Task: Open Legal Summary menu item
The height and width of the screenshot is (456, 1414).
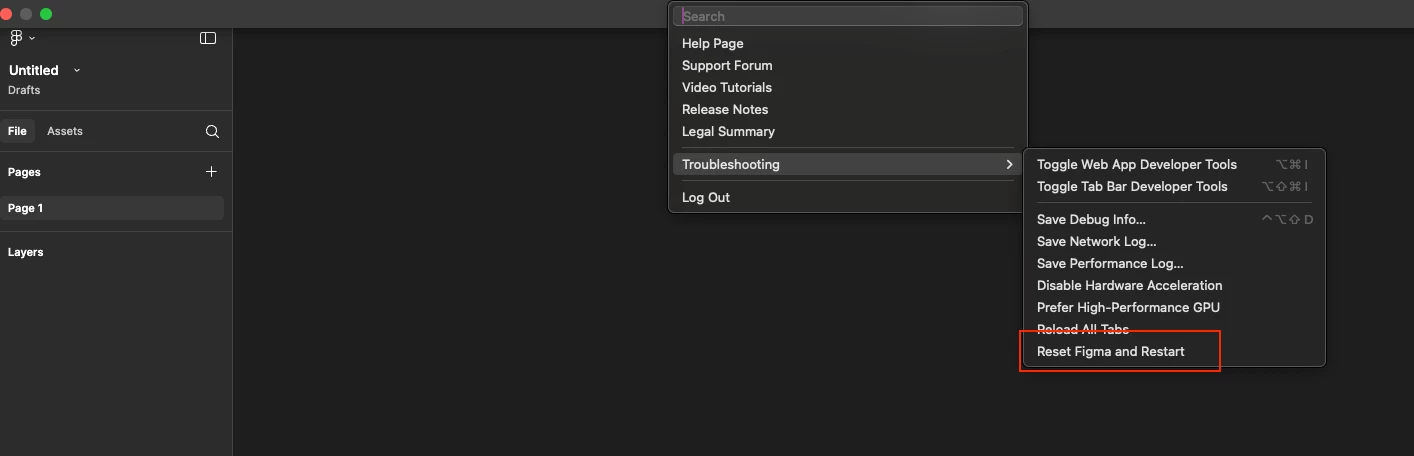Action: point(848,131)
